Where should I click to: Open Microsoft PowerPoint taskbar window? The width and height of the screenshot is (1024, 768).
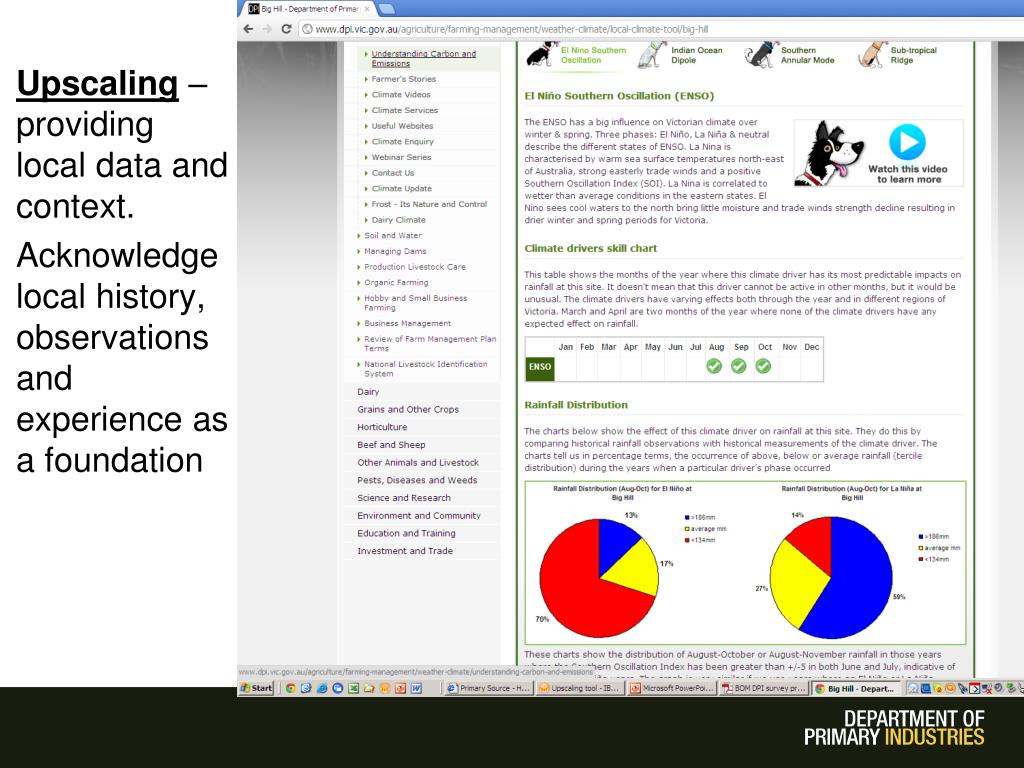click(x=671, y=688)
